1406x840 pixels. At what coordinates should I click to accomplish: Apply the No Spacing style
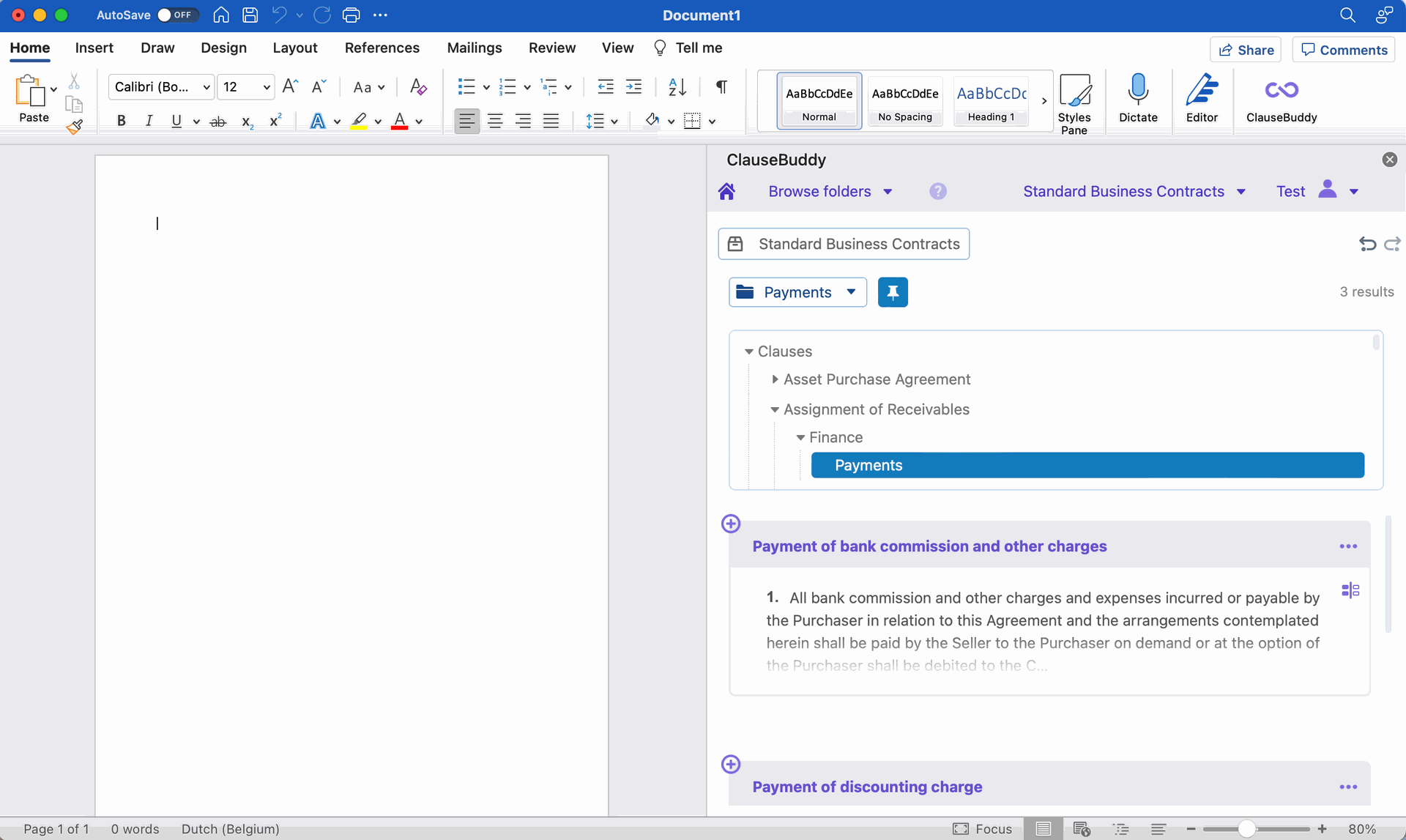pyautogui.click(x=905, y=100)
